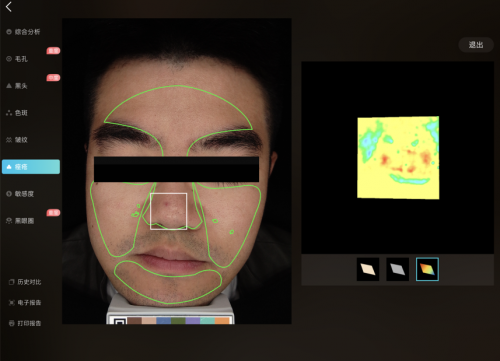
Task: Click the yellow heatmap 3D preview
Action: click(x=398, y=158)
